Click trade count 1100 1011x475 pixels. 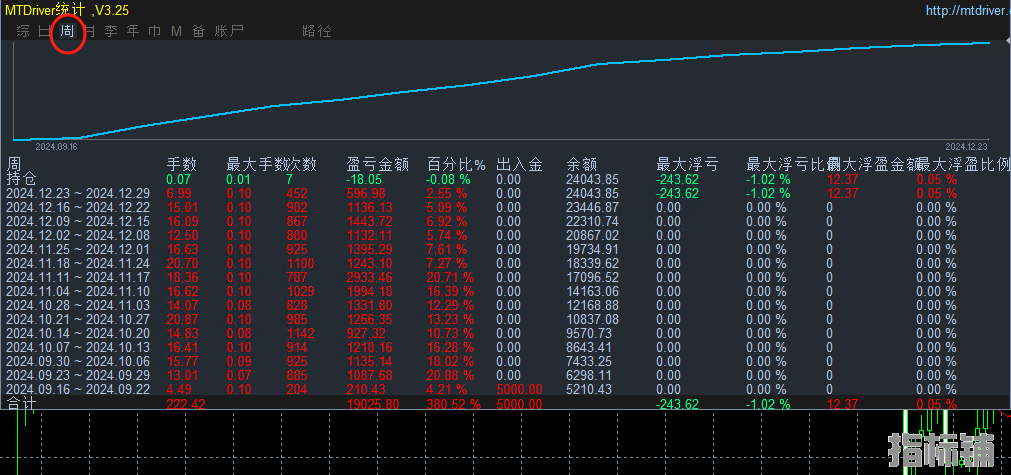click(x=300, y=263)
